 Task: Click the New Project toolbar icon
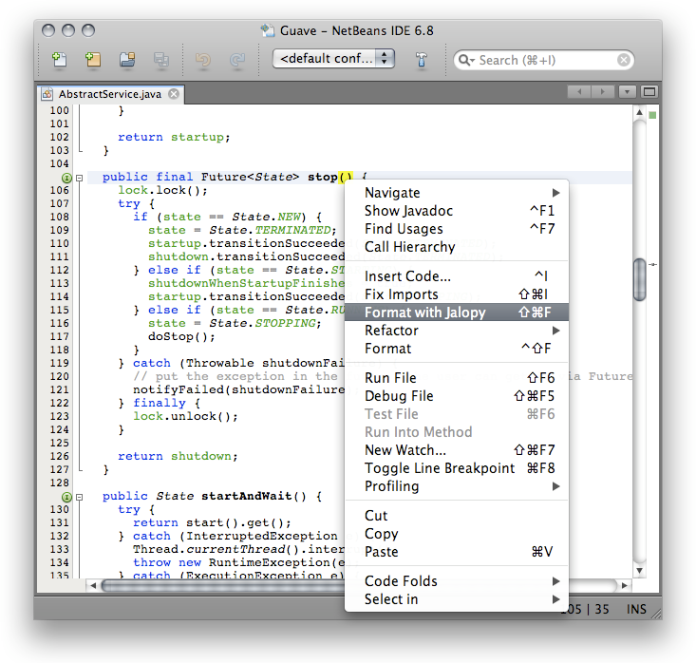(x=93, y=59)
